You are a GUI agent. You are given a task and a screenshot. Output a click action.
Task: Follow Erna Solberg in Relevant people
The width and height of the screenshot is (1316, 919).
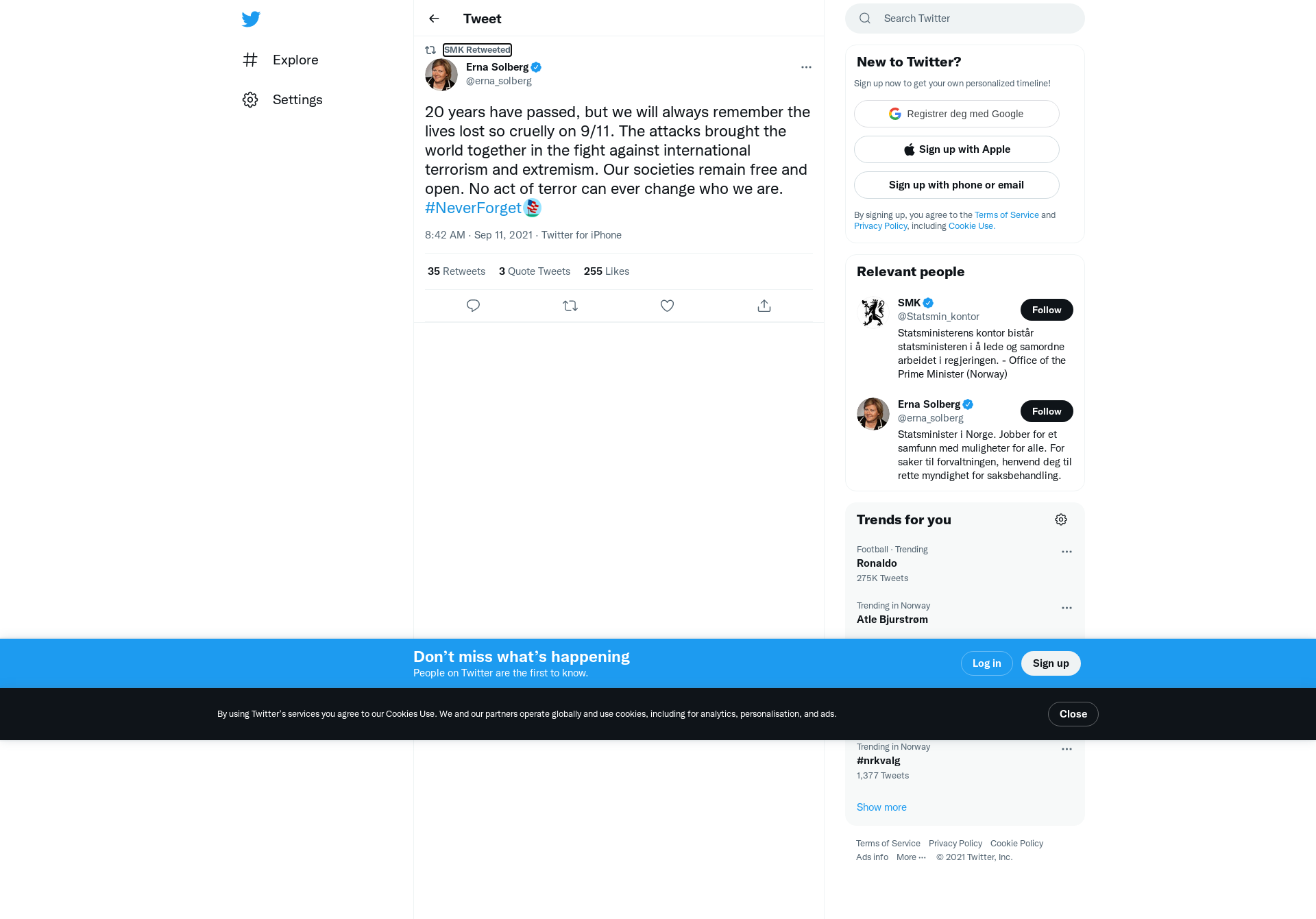pos(1047,411)
